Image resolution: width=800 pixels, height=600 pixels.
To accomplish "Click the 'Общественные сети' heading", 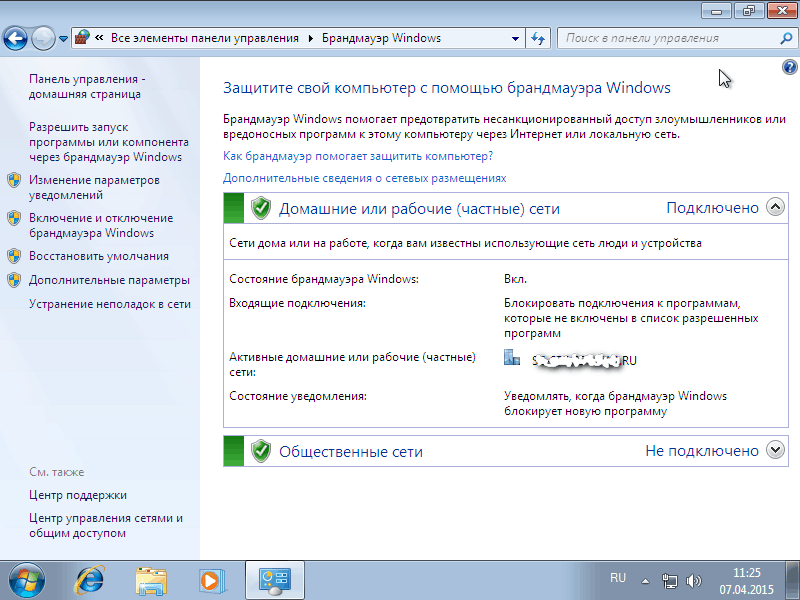I will 351,452.
